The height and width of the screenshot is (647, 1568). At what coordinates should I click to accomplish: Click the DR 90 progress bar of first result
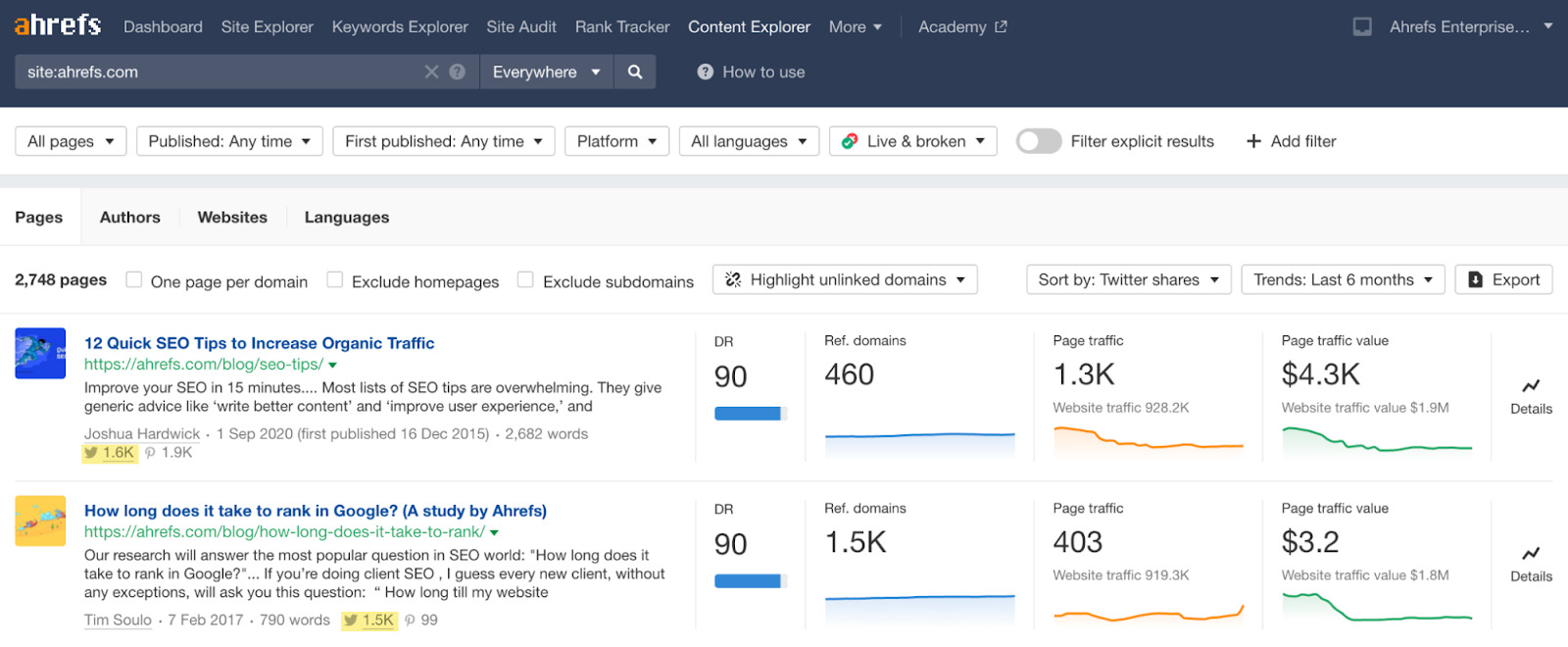click(750, 414)
